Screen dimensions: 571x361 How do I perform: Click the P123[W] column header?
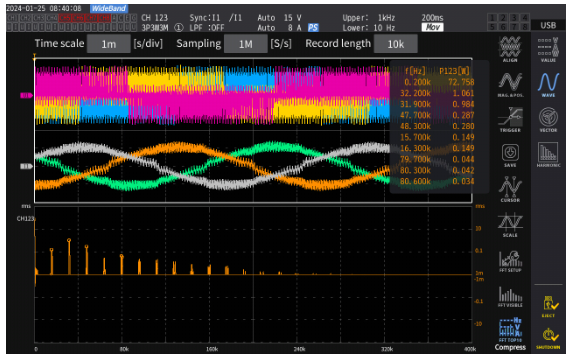coord(454,71)
